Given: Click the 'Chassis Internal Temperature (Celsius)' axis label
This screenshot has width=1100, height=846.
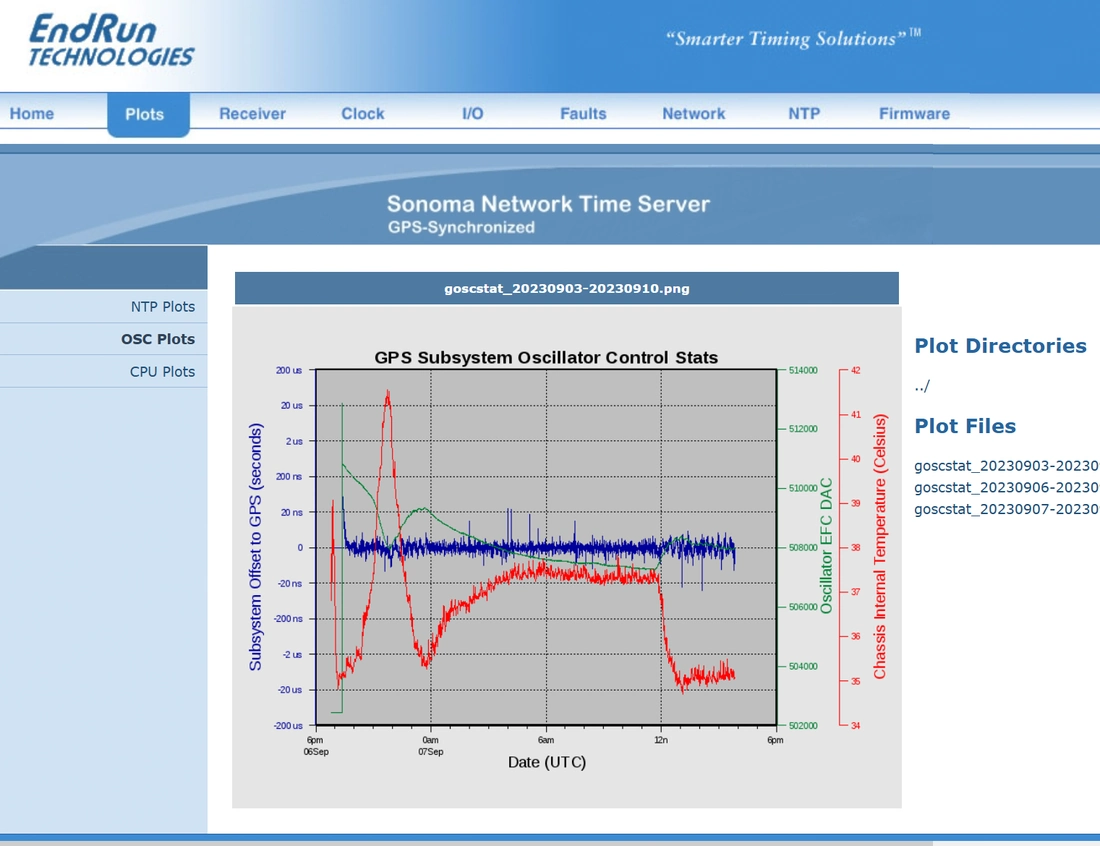Looking at the screenshot, I should coord(880,546).
